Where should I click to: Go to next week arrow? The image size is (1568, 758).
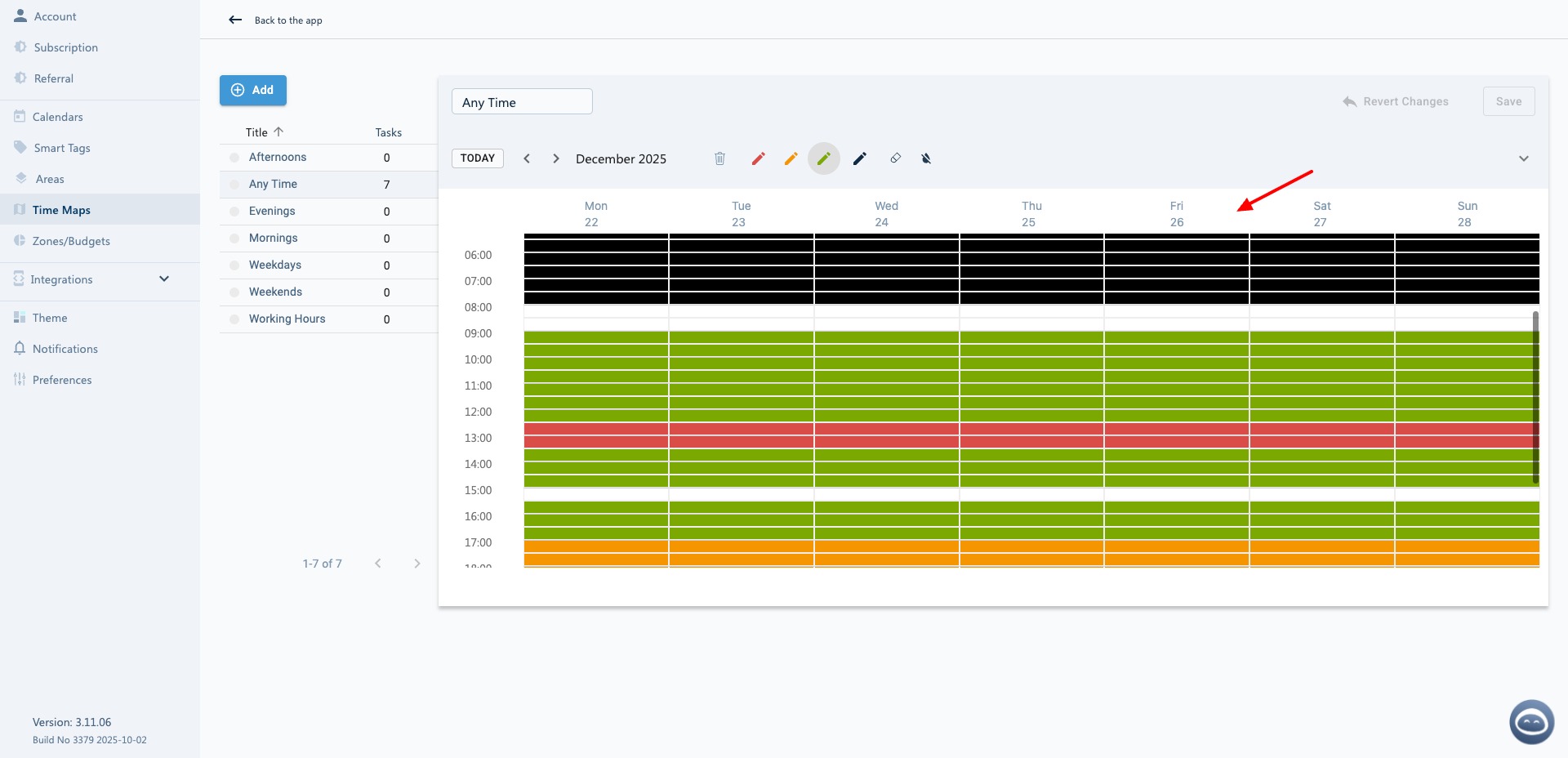pos(555,158)
